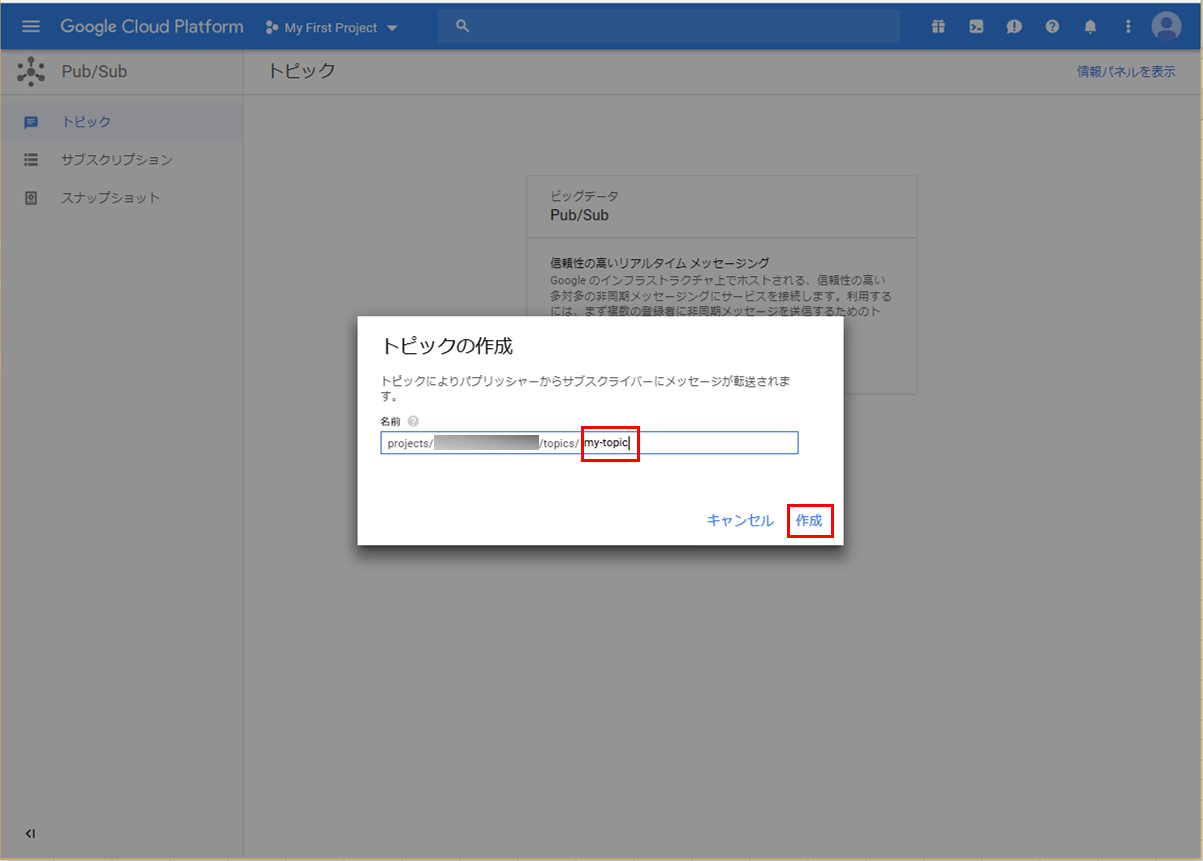This screenshot has height=861, width=1203.
Task: Expand My First Project selector
Action: (x=331, y=28)
